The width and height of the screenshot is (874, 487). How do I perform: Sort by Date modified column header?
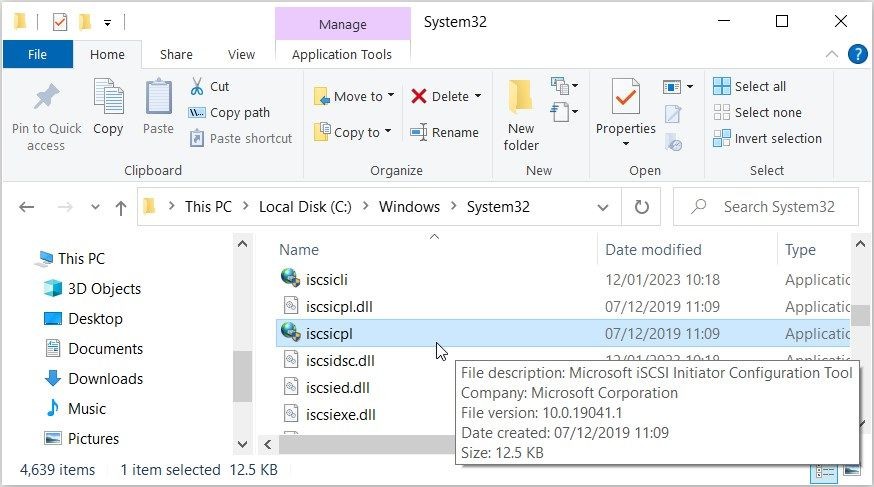pos(653,250)
